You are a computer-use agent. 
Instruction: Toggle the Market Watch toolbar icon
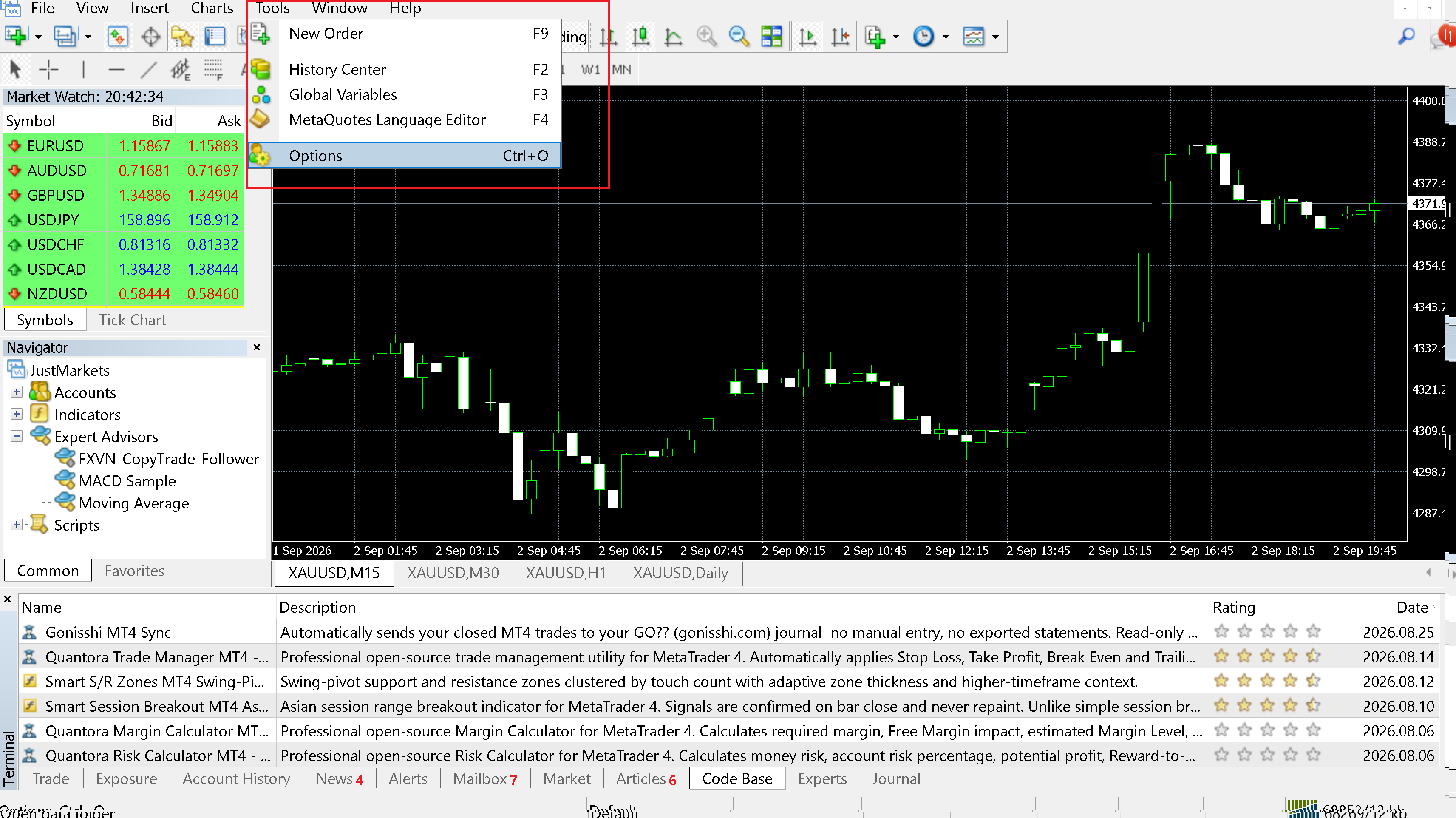coord(118,37)
